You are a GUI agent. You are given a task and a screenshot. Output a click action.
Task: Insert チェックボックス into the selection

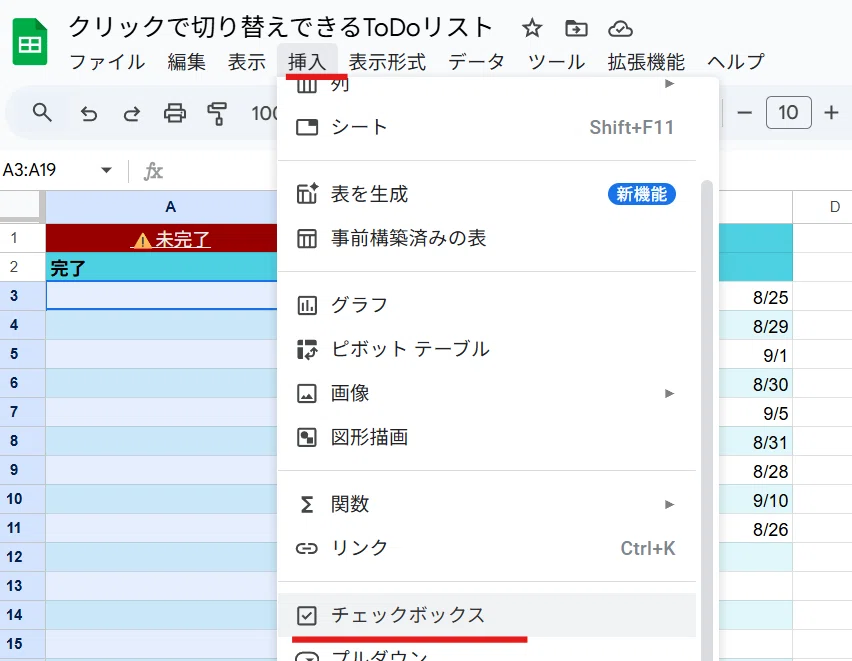486,615
